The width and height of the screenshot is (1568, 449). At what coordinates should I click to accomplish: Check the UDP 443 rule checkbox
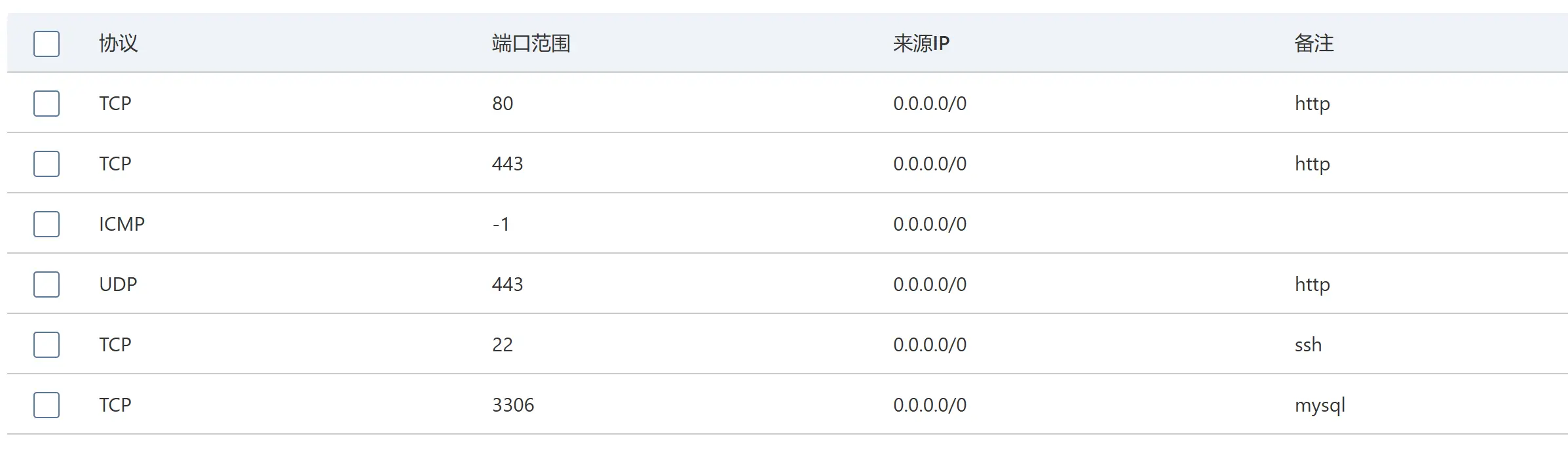47,284
